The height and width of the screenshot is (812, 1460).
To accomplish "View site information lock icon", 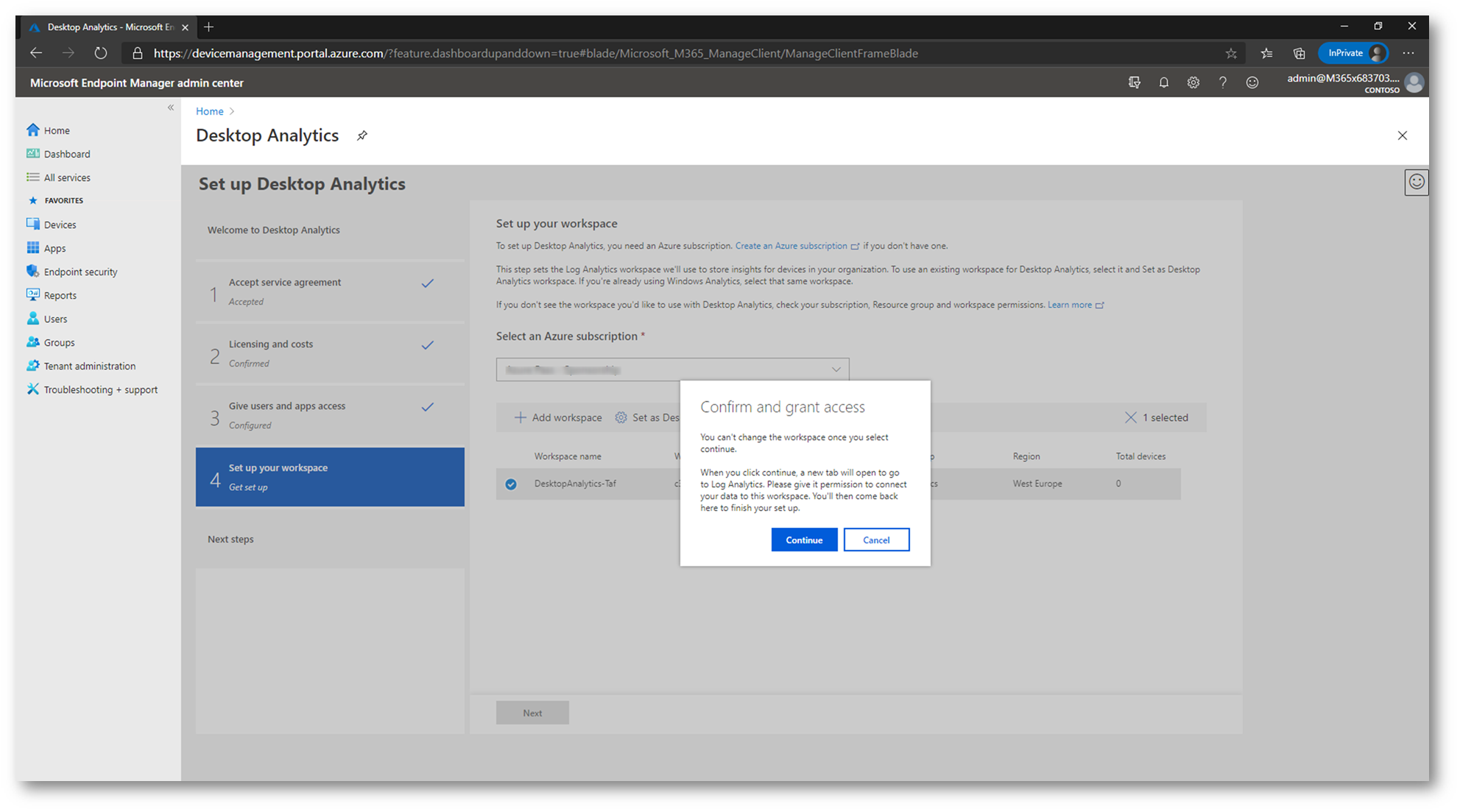I will tap(137, 53).
